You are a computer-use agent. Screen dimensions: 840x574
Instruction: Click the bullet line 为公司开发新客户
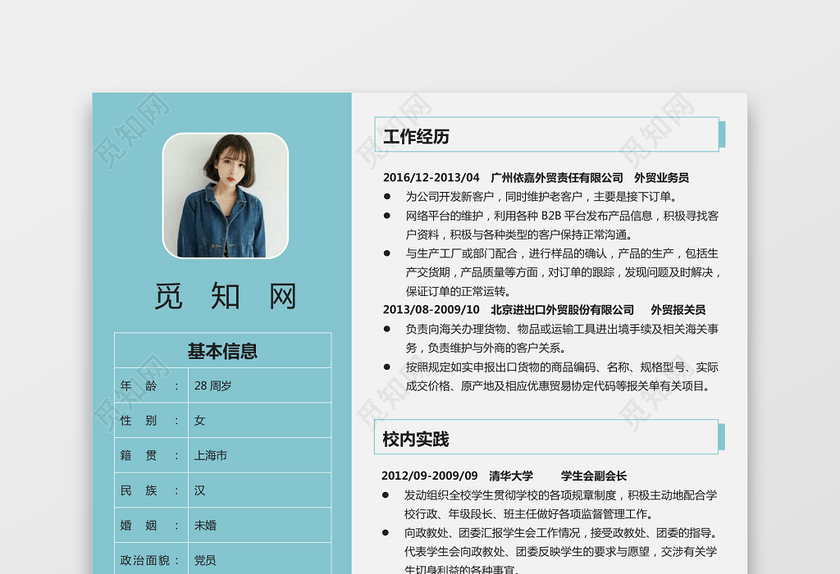tap(541, 197)
